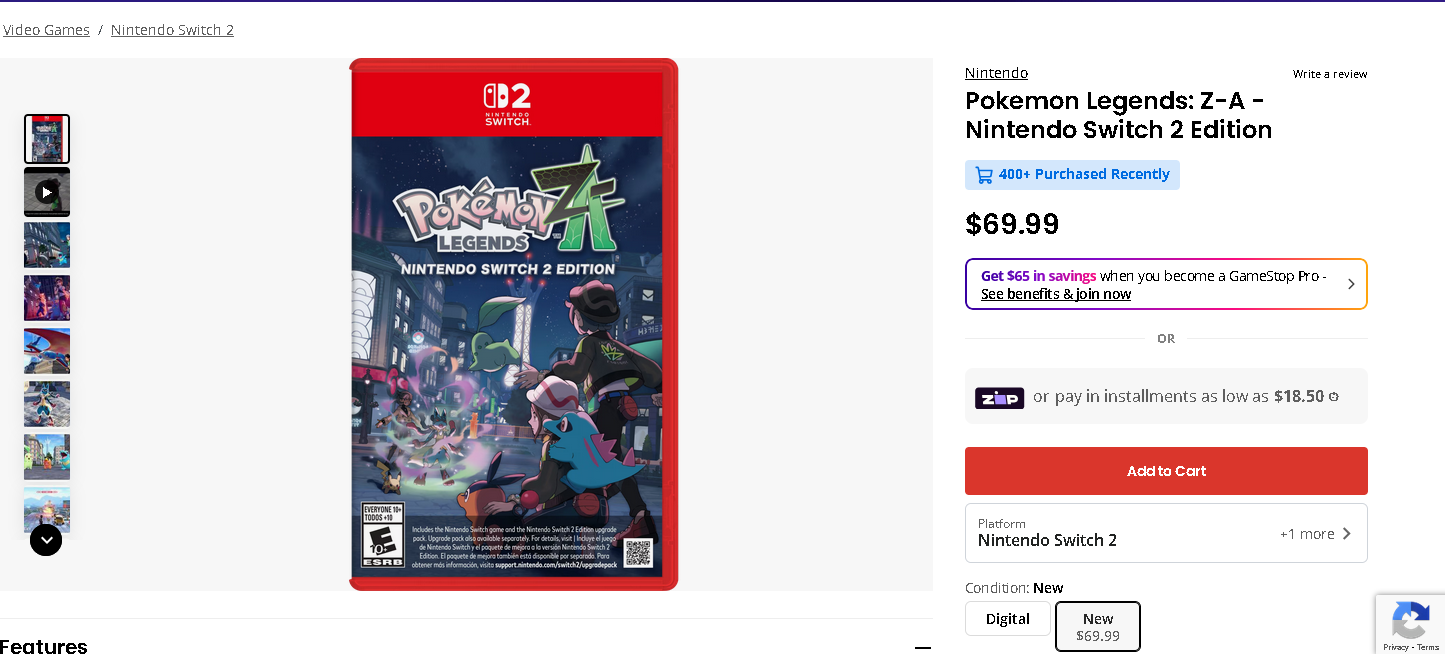Image resolution: width=1445 pixels, height=654 pixels.
Task: Click the Zip payment logo
Action: click(x=999, y=397)
